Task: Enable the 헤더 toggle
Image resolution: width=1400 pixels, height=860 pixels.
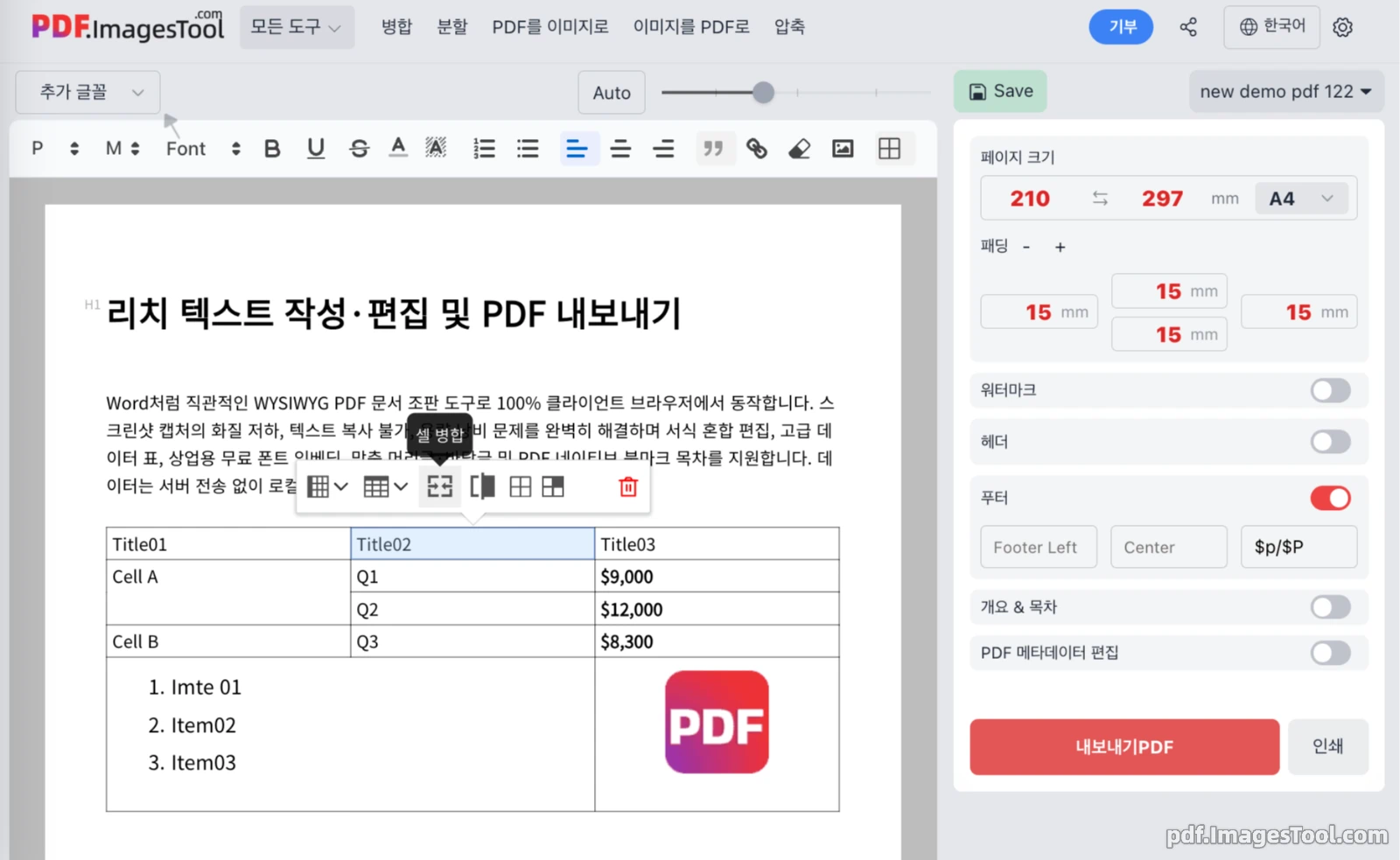Action: tap(1330, 442)
